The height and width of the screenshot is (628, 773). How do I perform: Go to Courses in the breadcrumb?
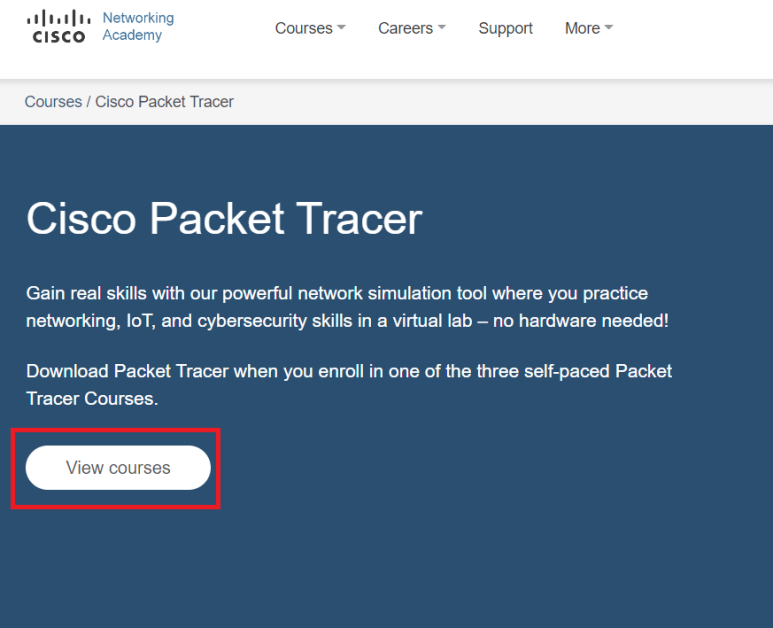(53, 102)
